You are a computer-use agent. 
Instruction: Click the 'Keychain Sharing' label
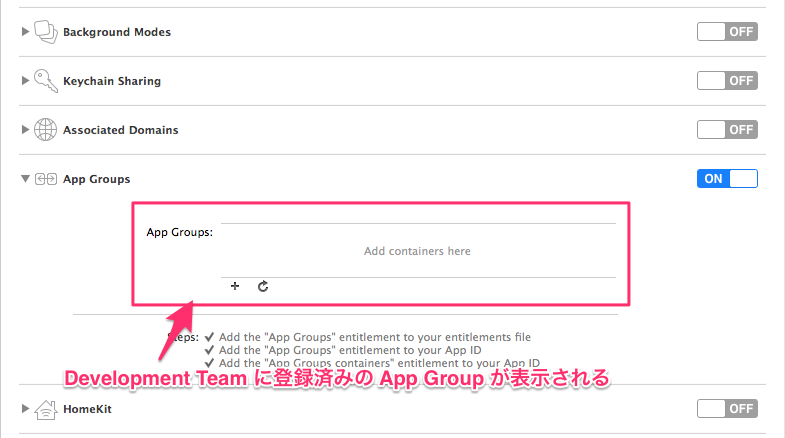(x=112, y=81)
